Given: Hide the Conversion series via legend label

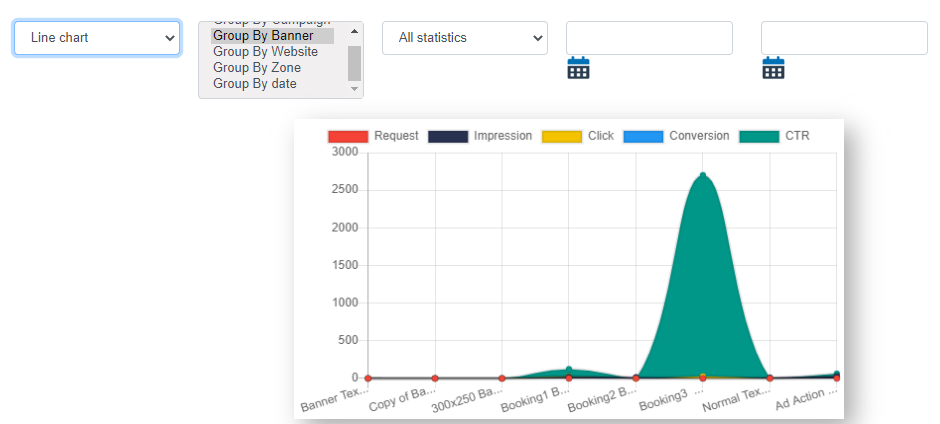Looking at the screenshot, I should (698, 136).
